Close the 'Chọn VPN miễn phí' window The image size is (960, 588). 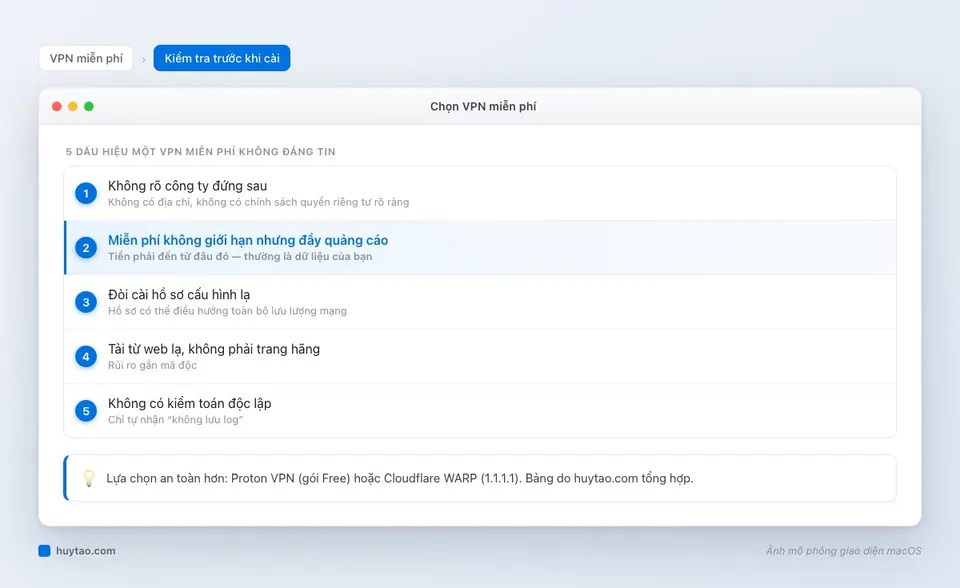click(x=57, y=107)
